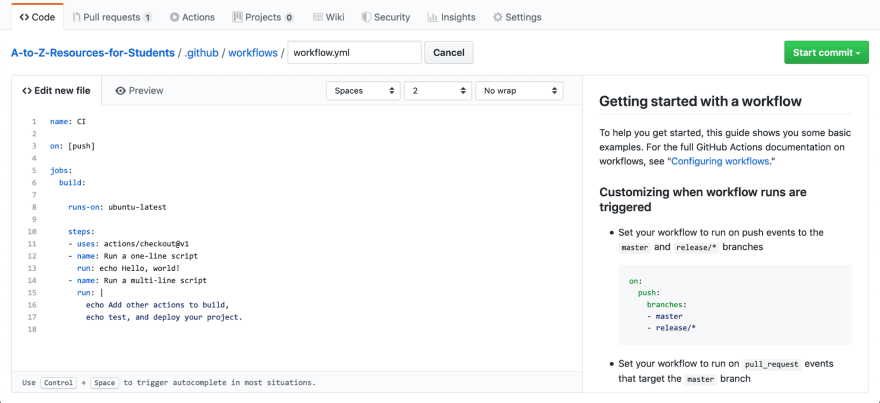Click the Security shield icon

pos(366,17)
